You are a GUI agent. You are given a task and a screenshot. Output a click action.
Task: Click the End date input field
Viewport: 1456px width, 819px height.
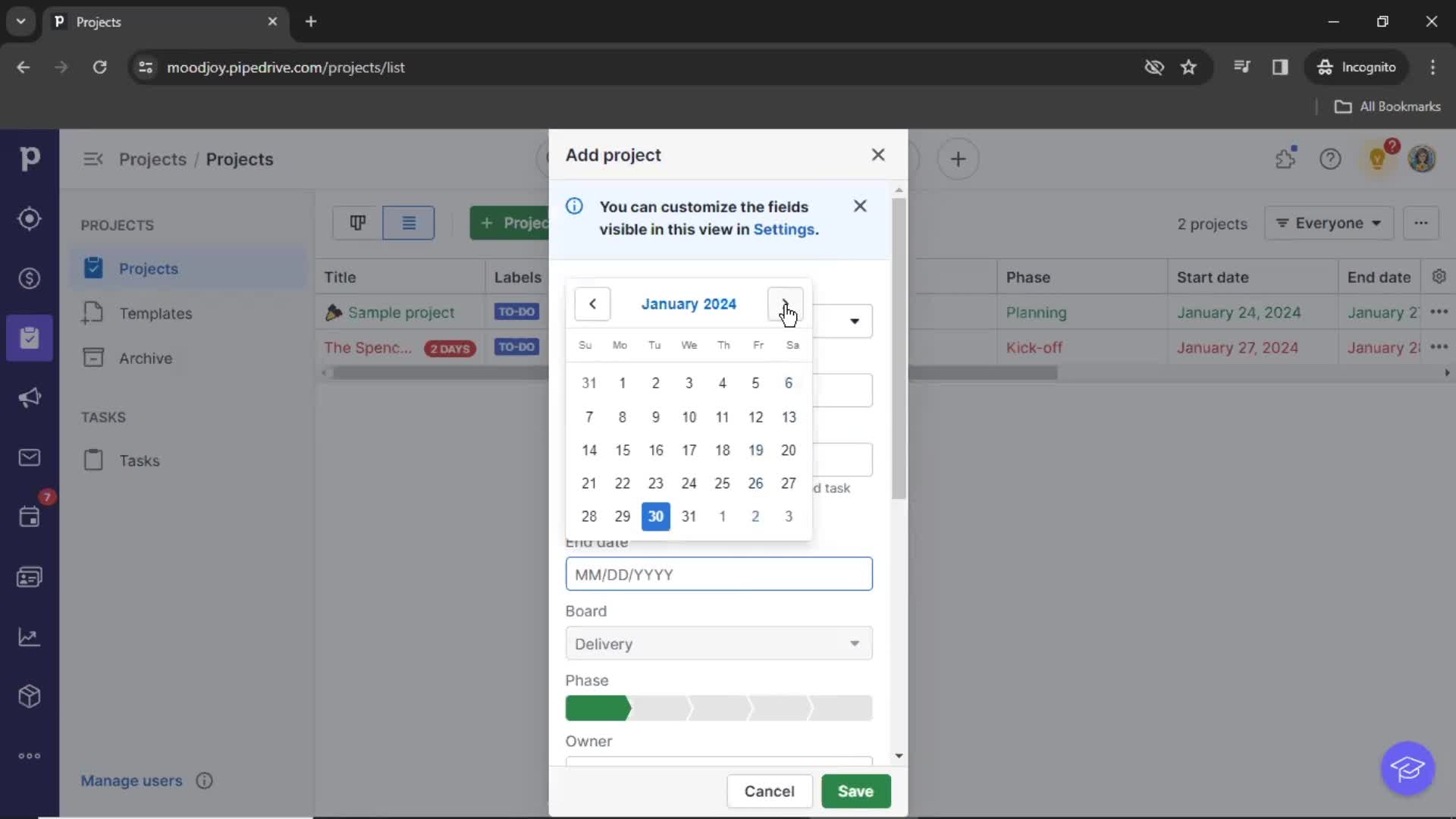[718, 574]
